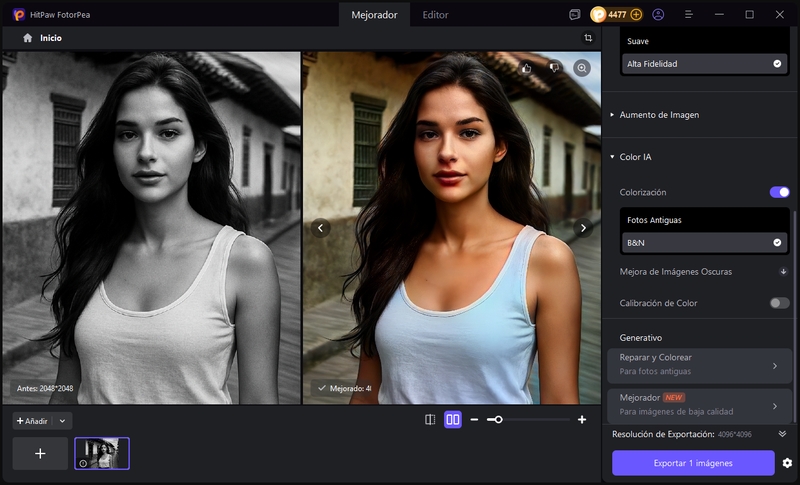
Task: Open the user account profile icon
Action: click(658, 15)
